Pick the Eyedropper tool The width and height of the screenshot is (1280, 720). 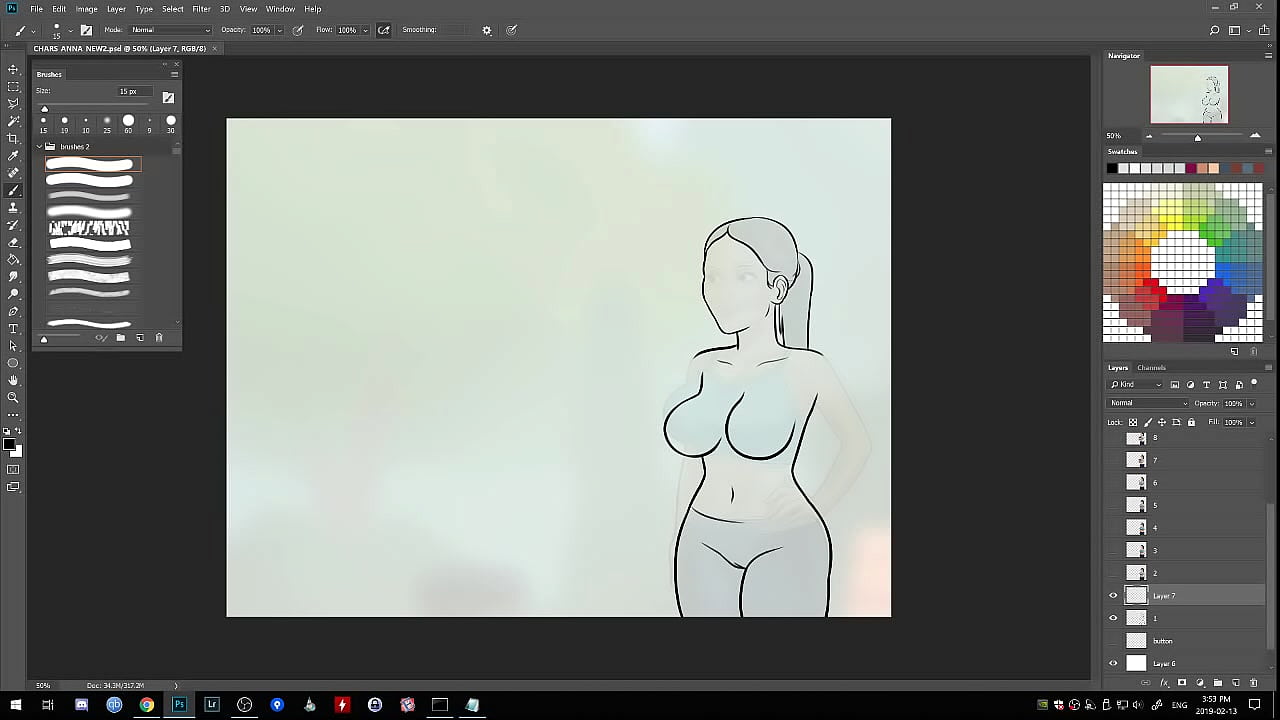(13, 156)
